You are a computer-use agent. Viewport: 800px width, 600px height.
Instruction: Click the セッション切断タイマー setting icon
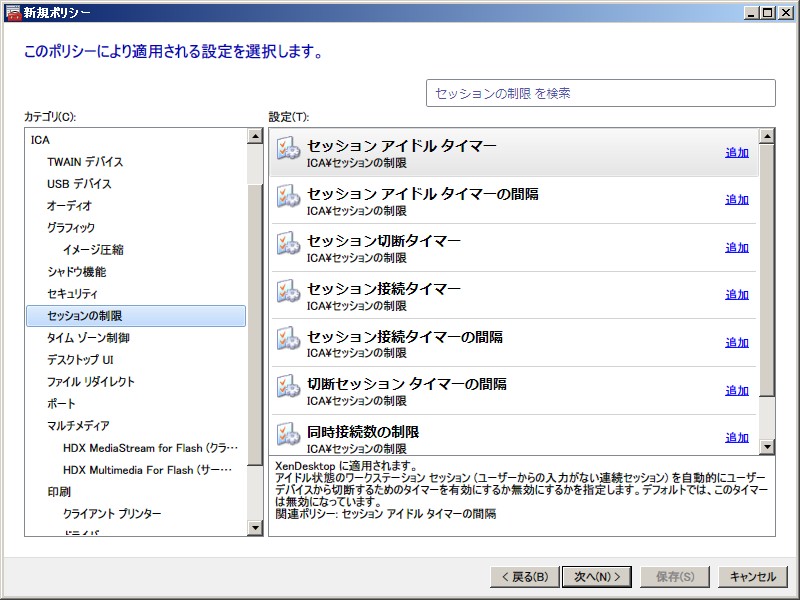point(288,247)
